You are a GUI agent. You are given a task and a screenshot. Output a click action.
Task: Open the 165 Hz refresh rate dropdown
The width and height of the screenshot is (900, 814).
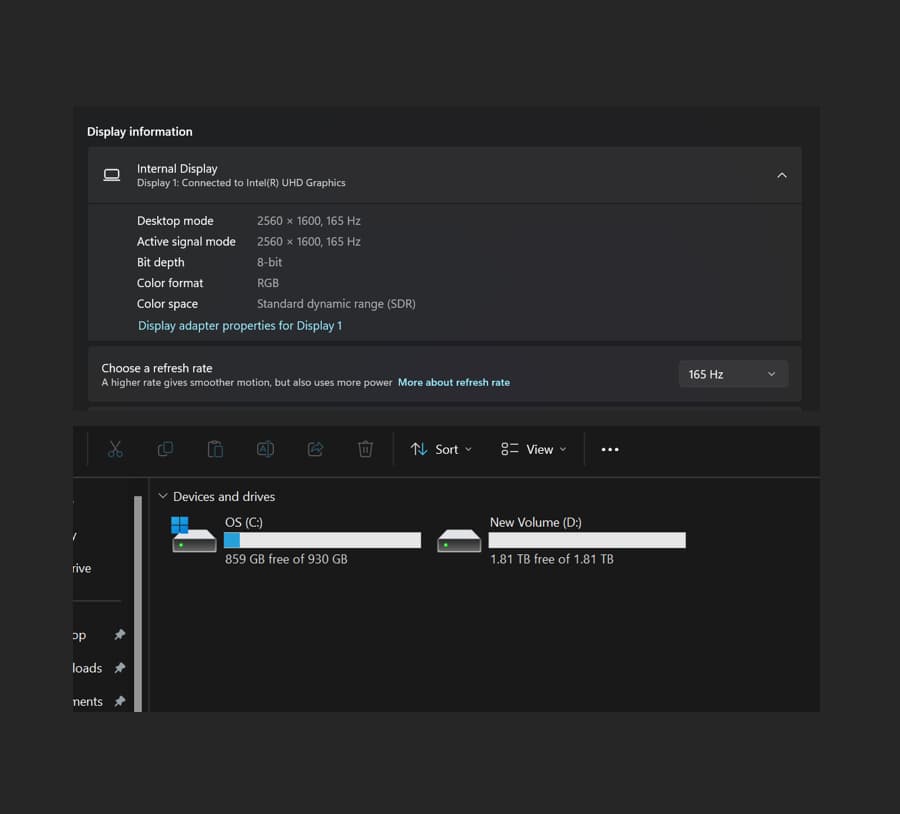(x=733, y=374)
